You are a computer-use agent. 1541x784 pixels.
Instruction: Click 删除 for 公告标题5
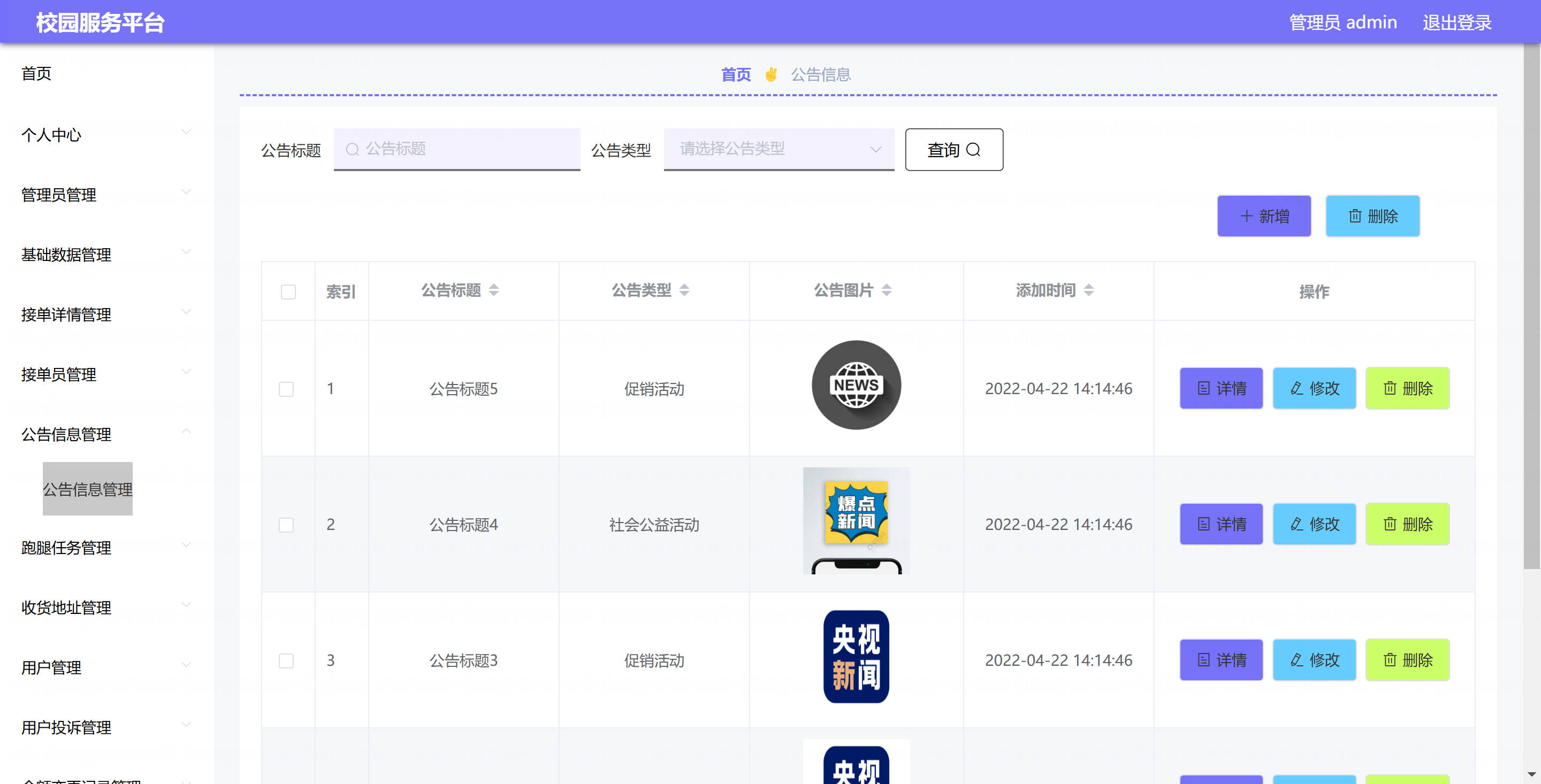[x=1407, y=388]
